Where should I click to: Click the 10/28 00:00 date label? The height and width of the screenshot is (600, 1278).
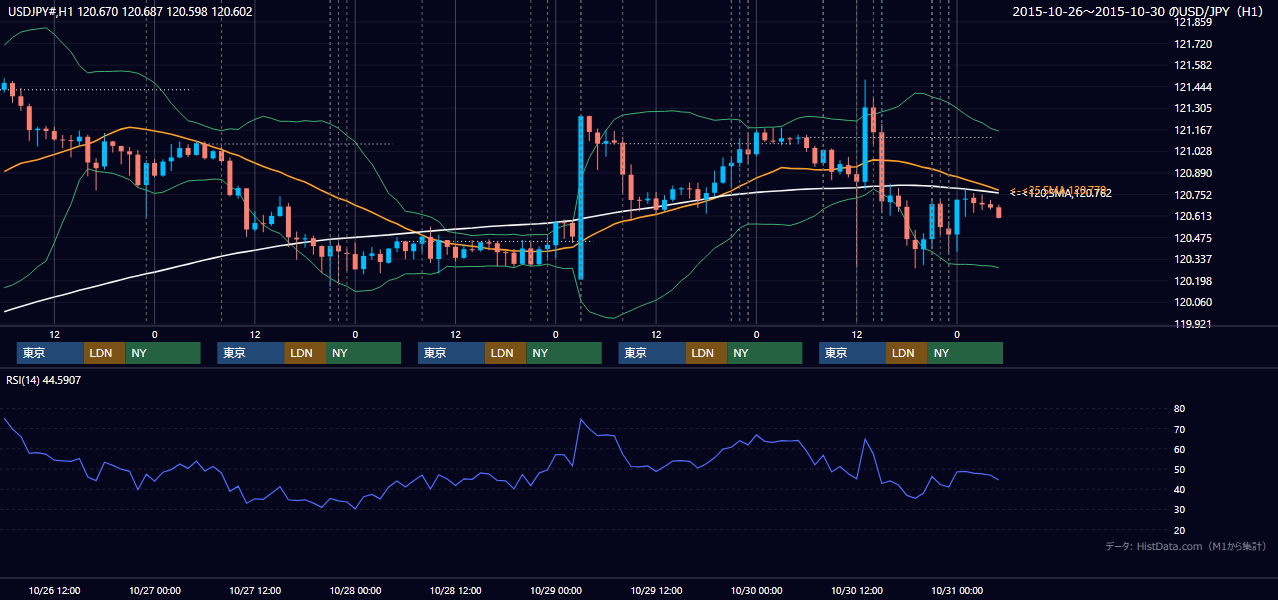tap(355, 590)
